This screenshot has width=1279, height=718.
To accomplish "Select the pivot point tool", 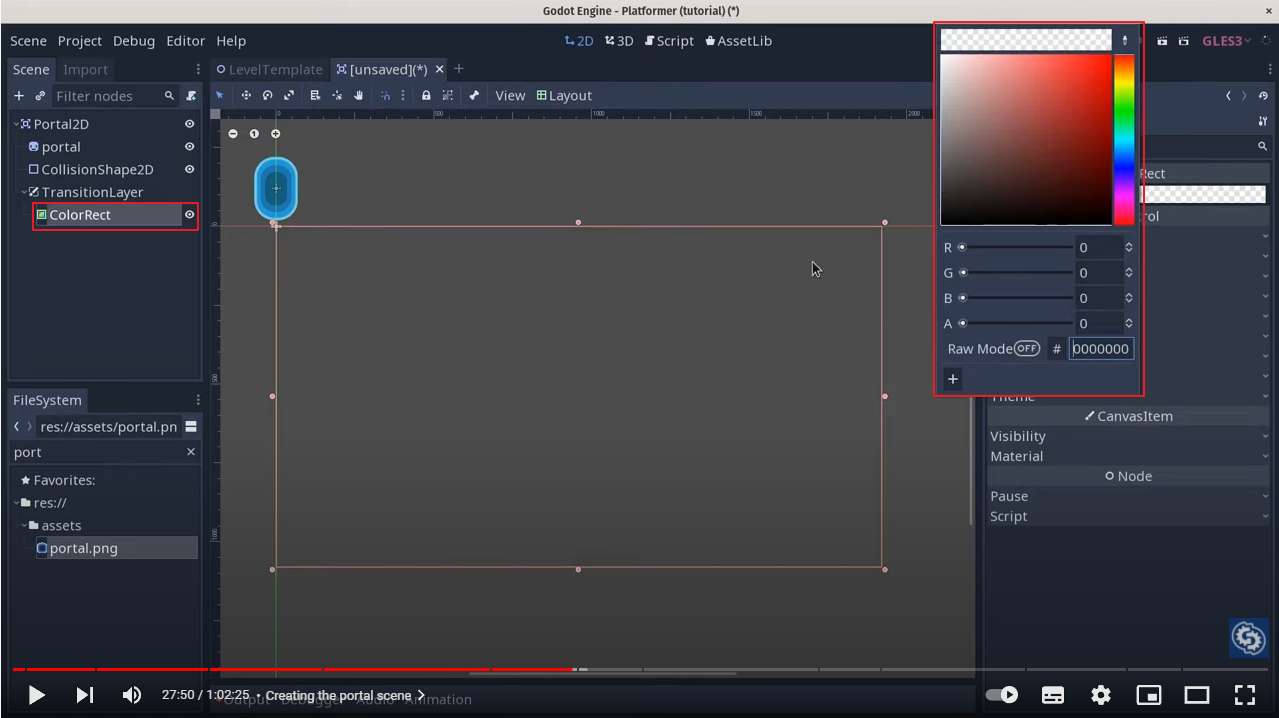I will [x=337, y=95].
